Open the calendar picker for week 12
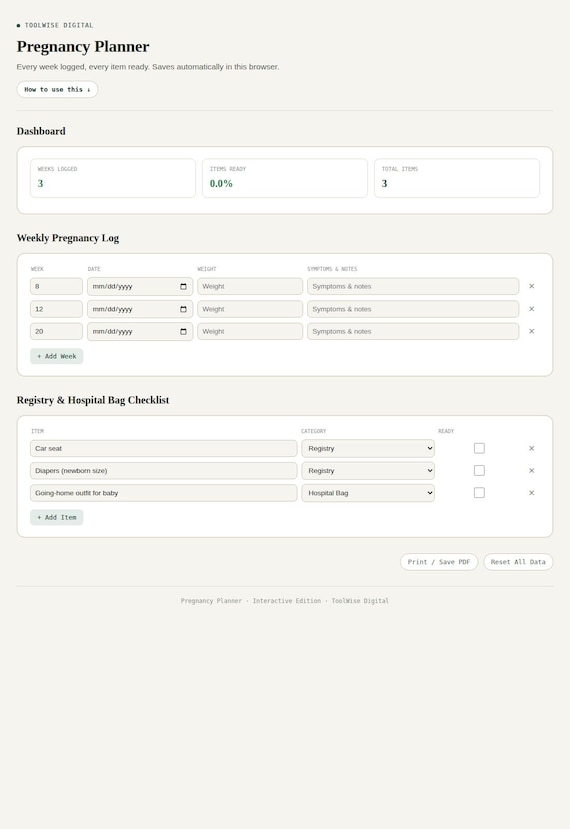Screen dimensions: 570x829 (183, 309)
